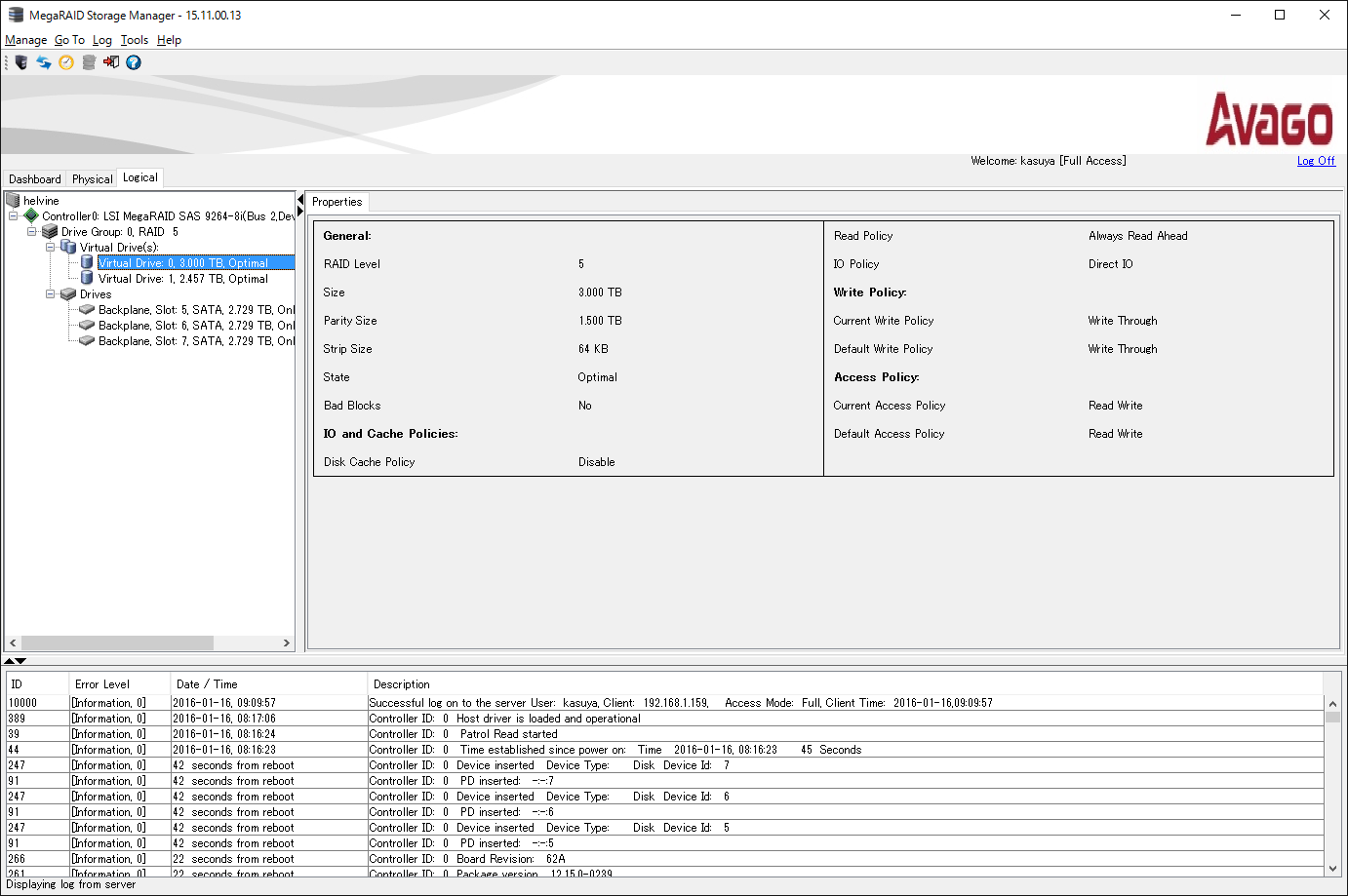Open Help with the blue question mark icon
Viewport: 1348px width, 896px height.
[x=134, y=62]
